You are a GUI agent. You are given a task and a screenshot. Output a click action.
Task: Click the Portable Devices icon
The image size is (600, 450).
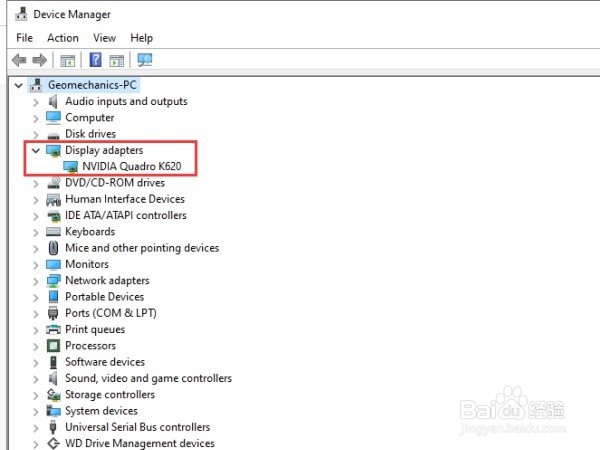pos(53,297)
